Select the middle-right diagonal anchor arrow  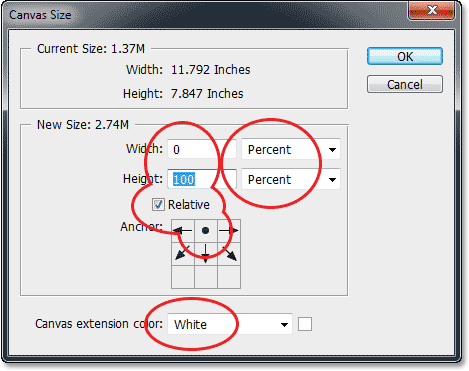(x=229, y=254)
